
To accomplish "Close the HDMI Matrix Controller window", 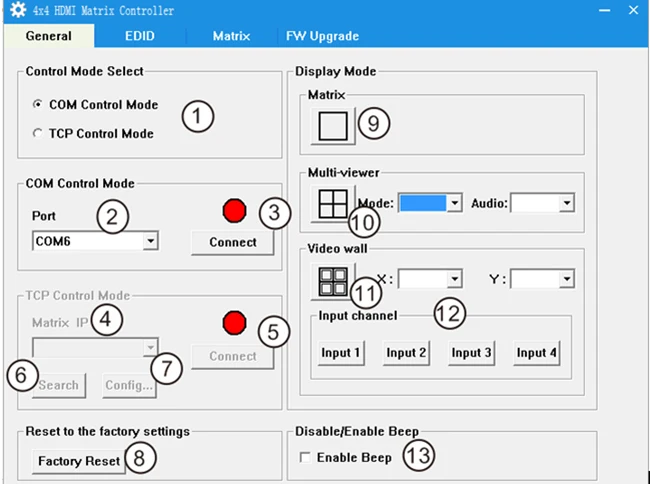I will [x=633, y=10].
